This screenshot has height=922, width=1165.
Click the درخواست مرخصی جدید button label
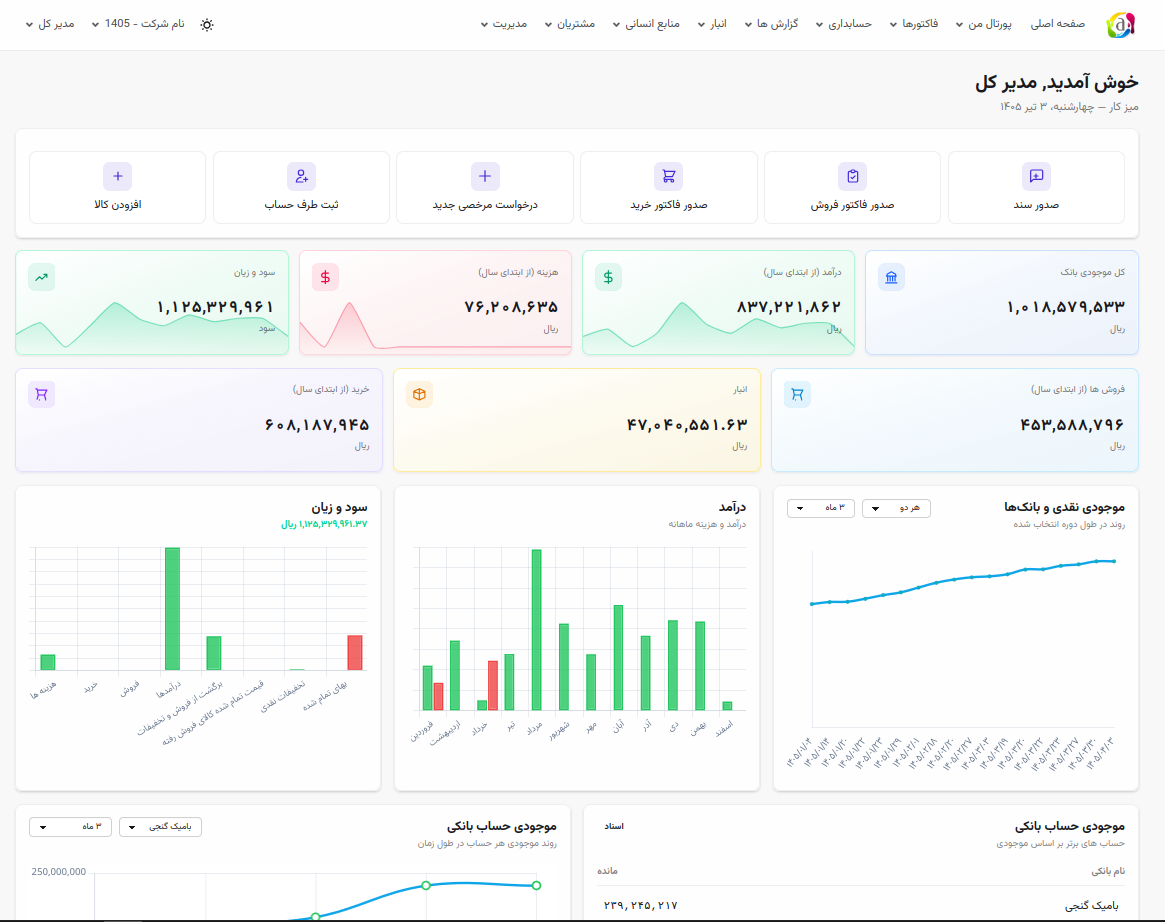(x=484, y=205)
